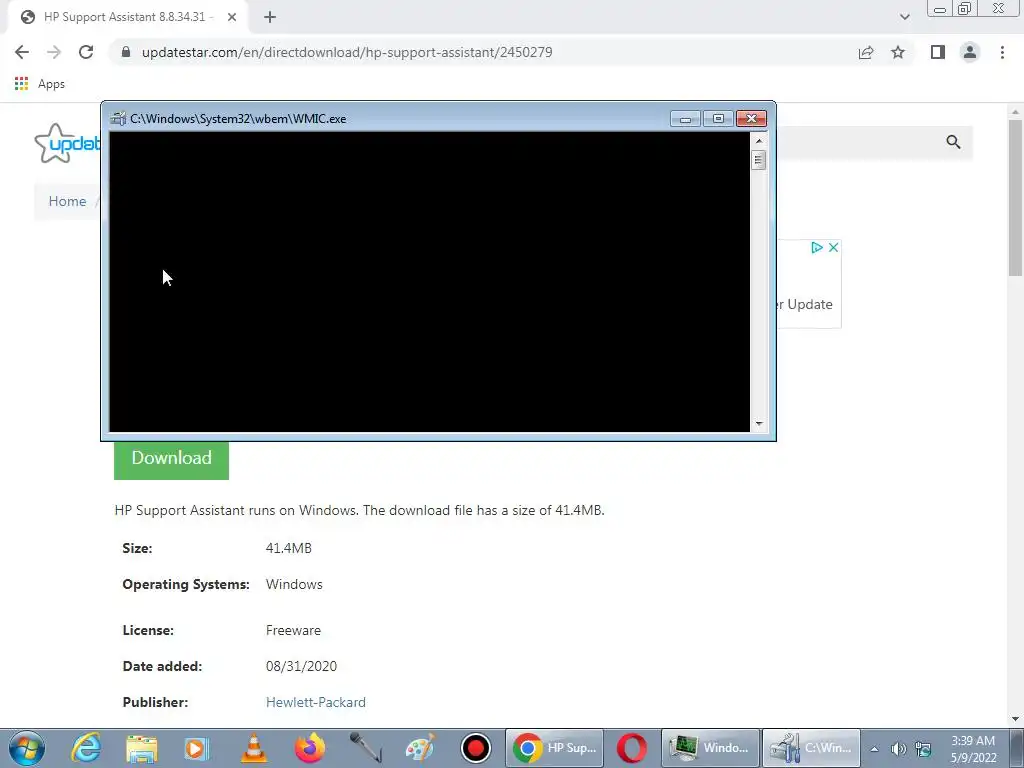Click the 41.4MB size value
Viewport: 1024px width, 768px height.
click(x=289, y=549)
